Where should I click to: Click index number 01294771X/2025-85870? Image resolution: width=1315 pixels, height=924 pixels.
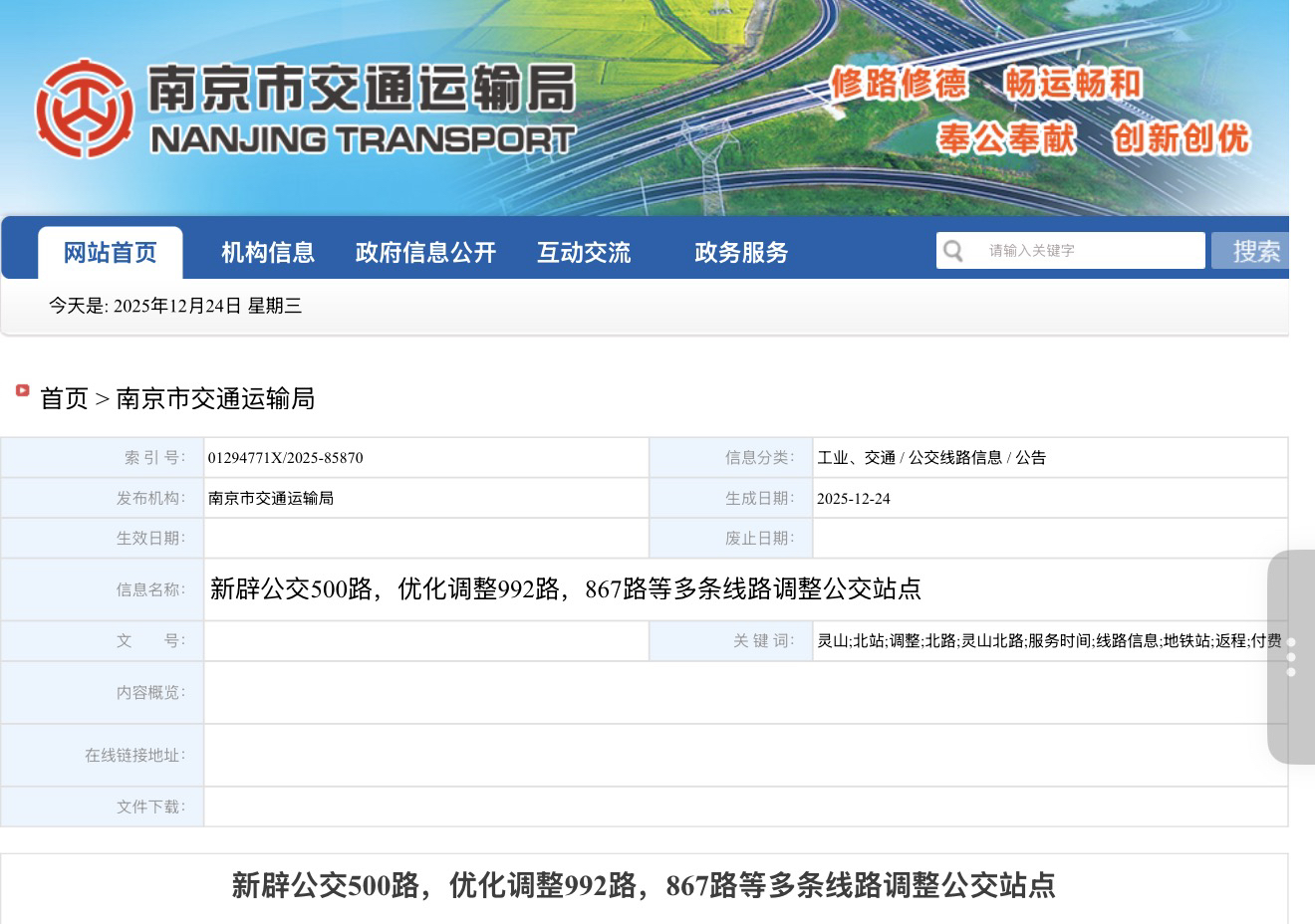(285, 458)
